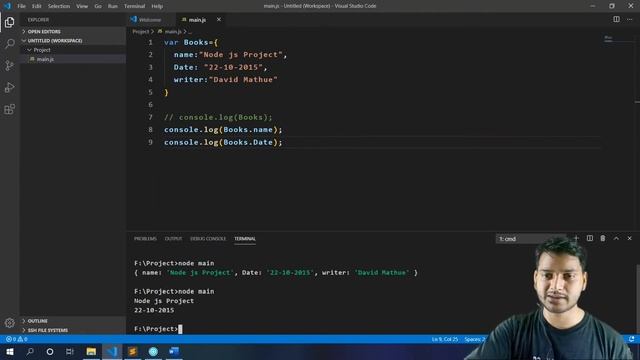Open Microsoft Word from taskbar

[x=174, y=351]
